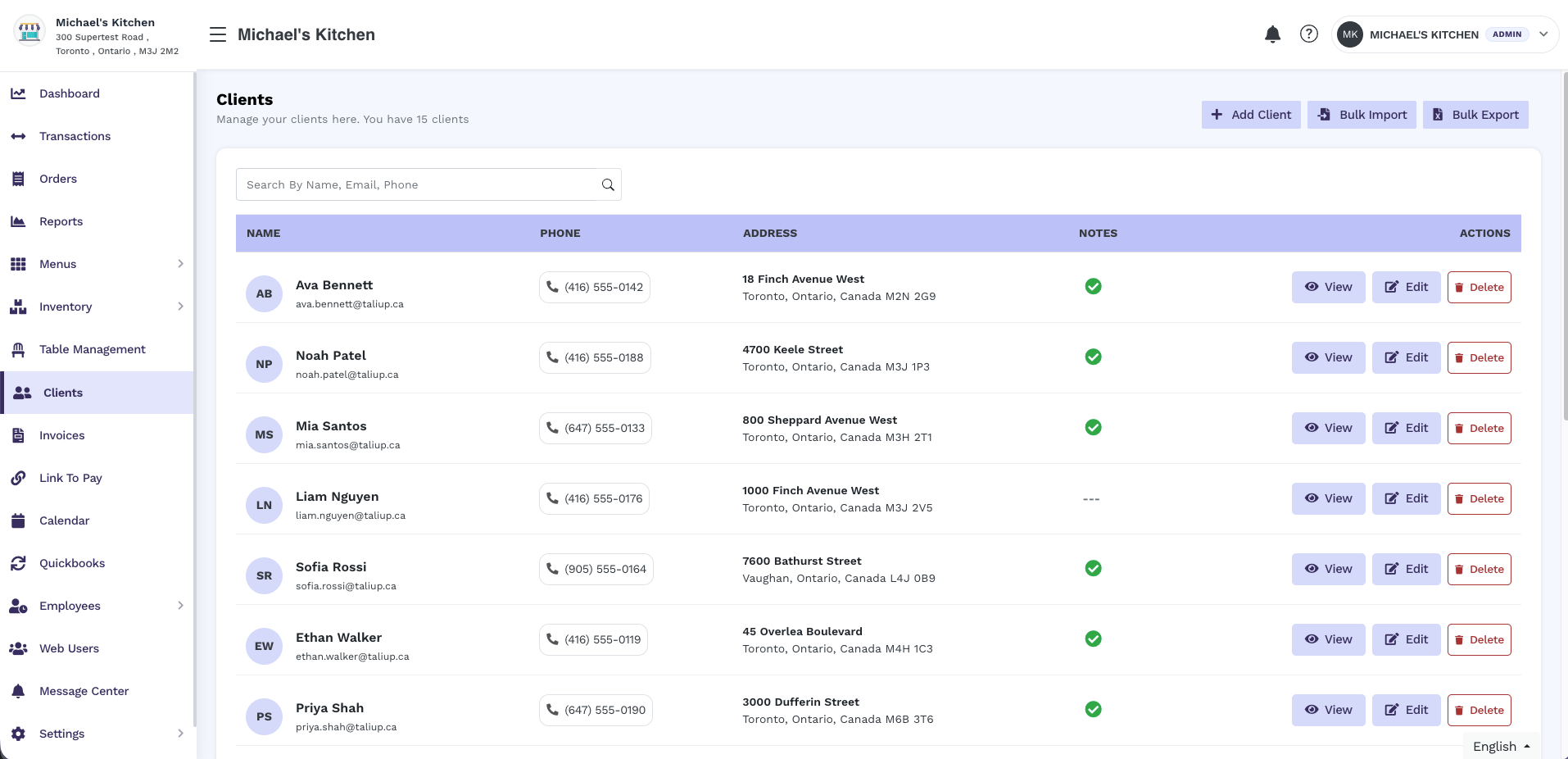Open the Reports page
The width and height of the screenshot is (1568, 759).
pos(61,221)
